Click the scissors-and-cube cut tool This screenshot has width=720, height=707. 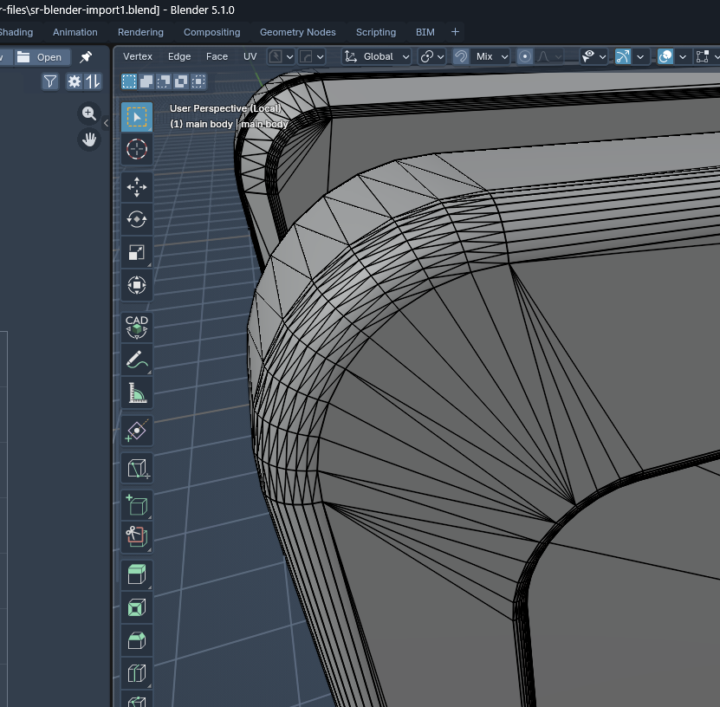[x=137, y=536]
